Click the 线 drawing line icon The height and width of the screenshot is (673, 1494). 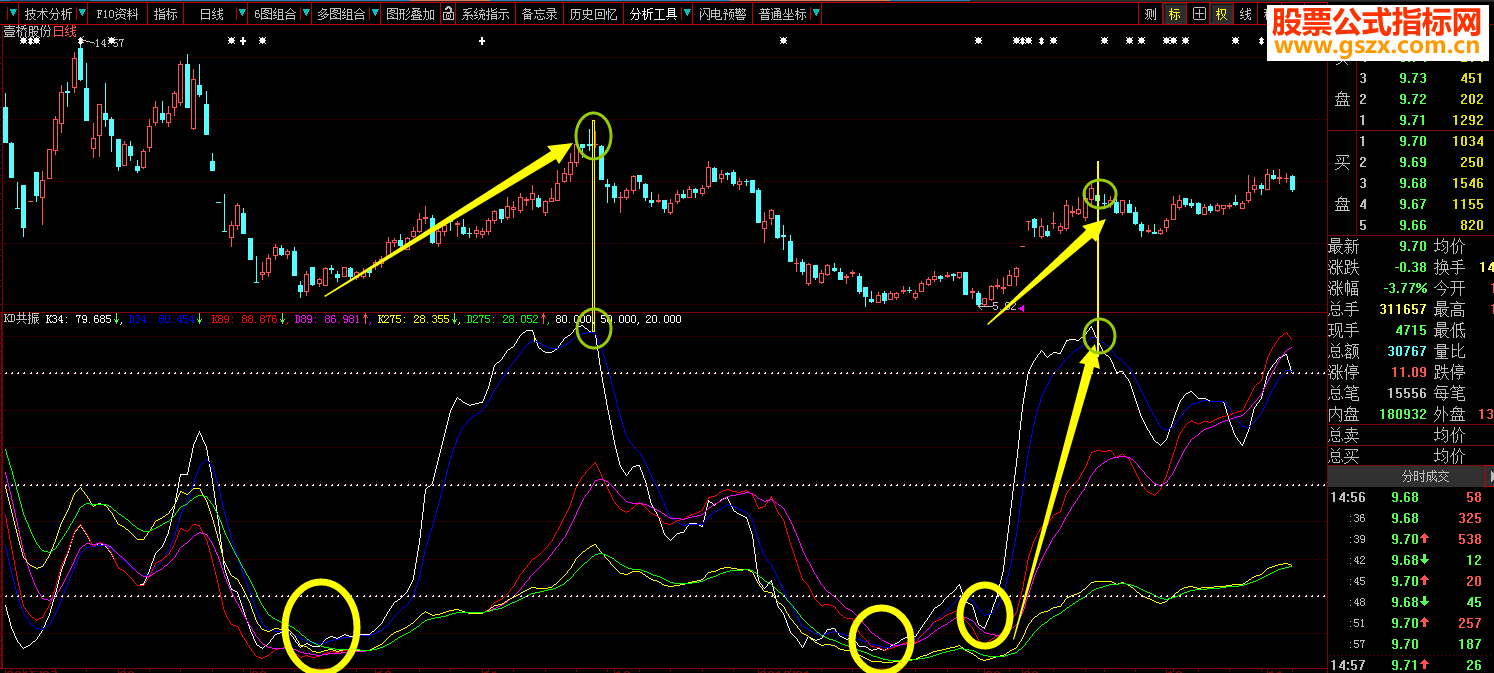pos(1245,14)
